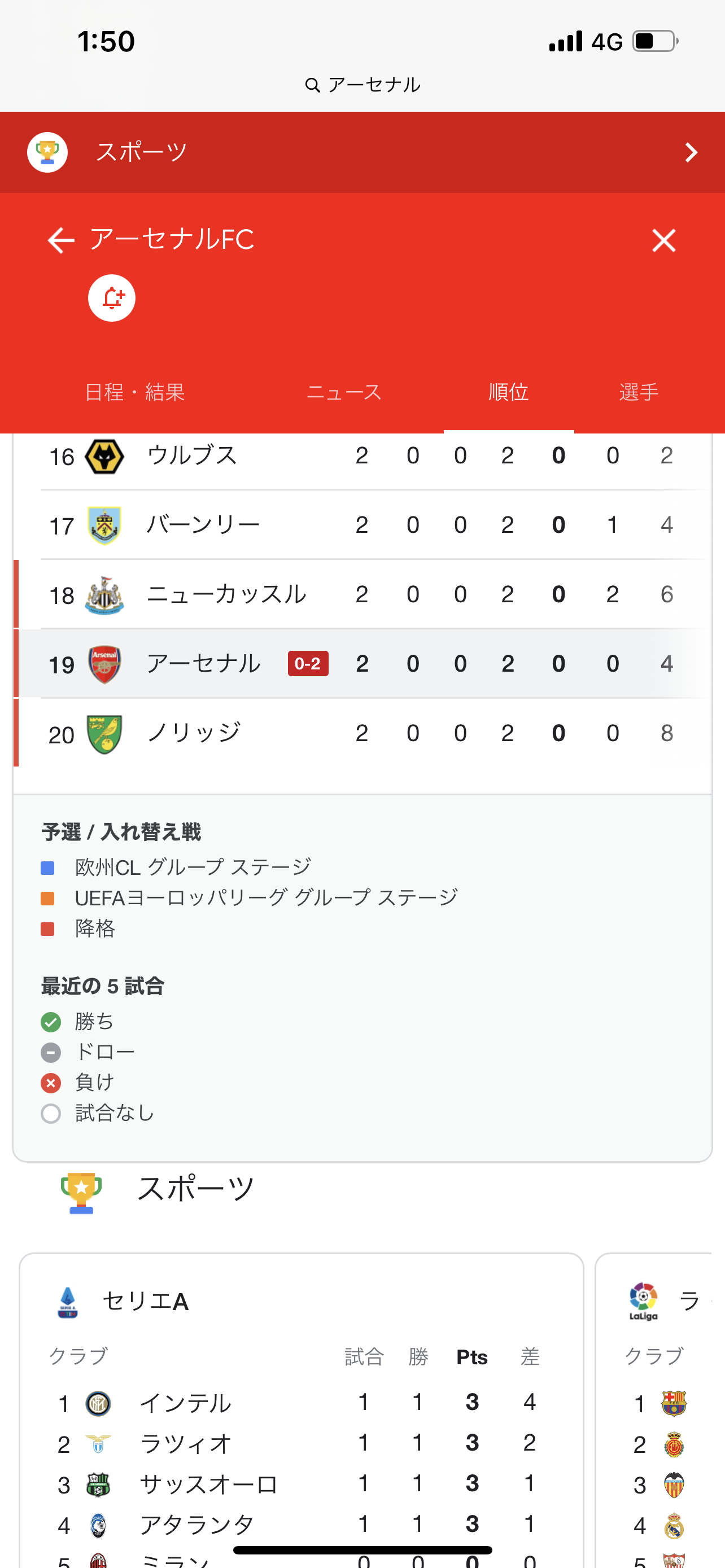Open the 日程・結果 tab

[x=134, y=392]
